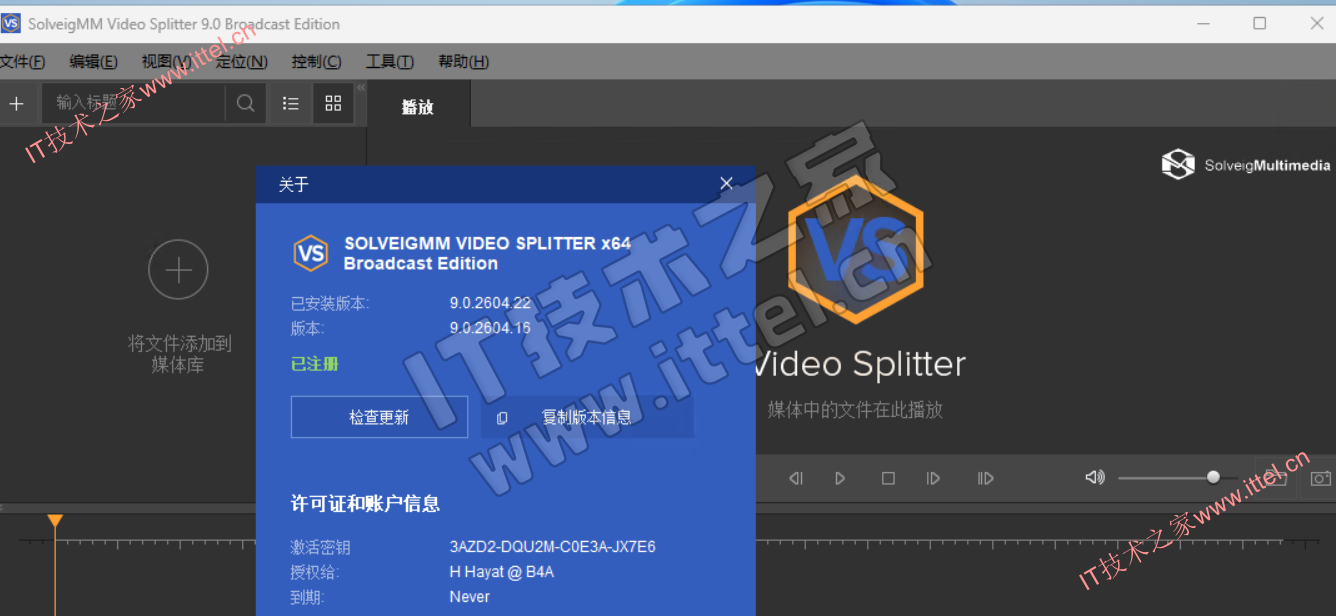Click the volume slider handle
1336x616 pixels.
(x=1213, y=478)
